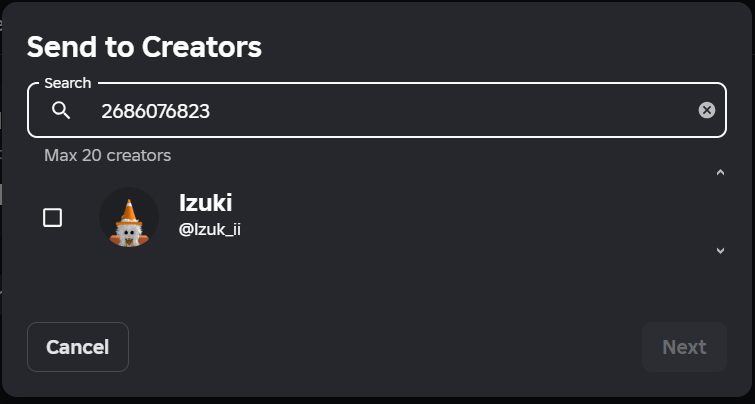
Task: Click Izuki's traffic cone avatar
Action: [129, 217]
